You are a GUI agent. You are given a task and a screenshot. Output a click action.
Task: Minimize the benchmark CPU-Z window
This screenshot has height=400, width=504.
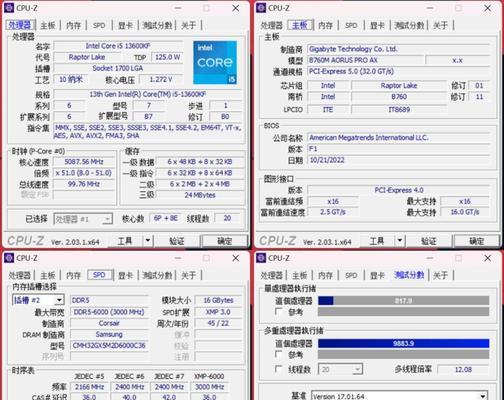430,258
